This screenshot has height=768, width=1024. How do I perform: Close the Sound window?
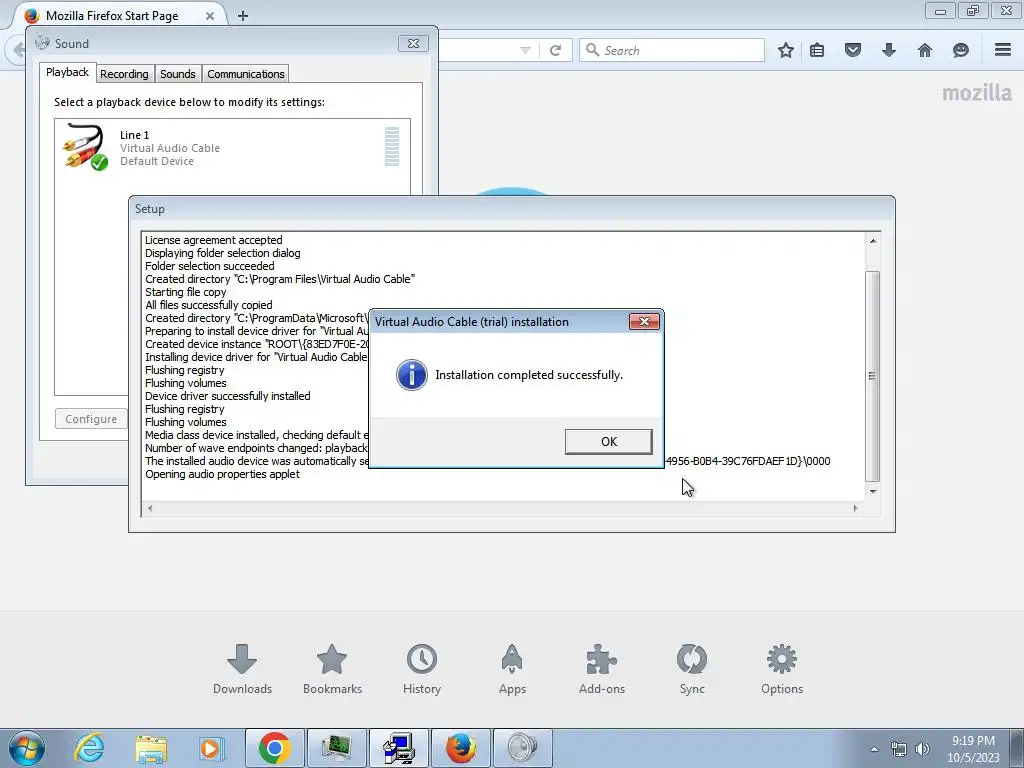[413, 44]
